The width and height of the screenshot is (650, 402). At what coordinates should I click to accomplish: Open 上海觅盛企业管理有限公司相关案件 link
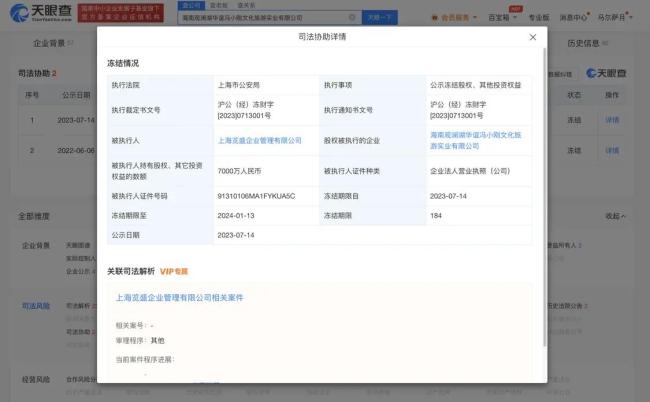point(179,298)
